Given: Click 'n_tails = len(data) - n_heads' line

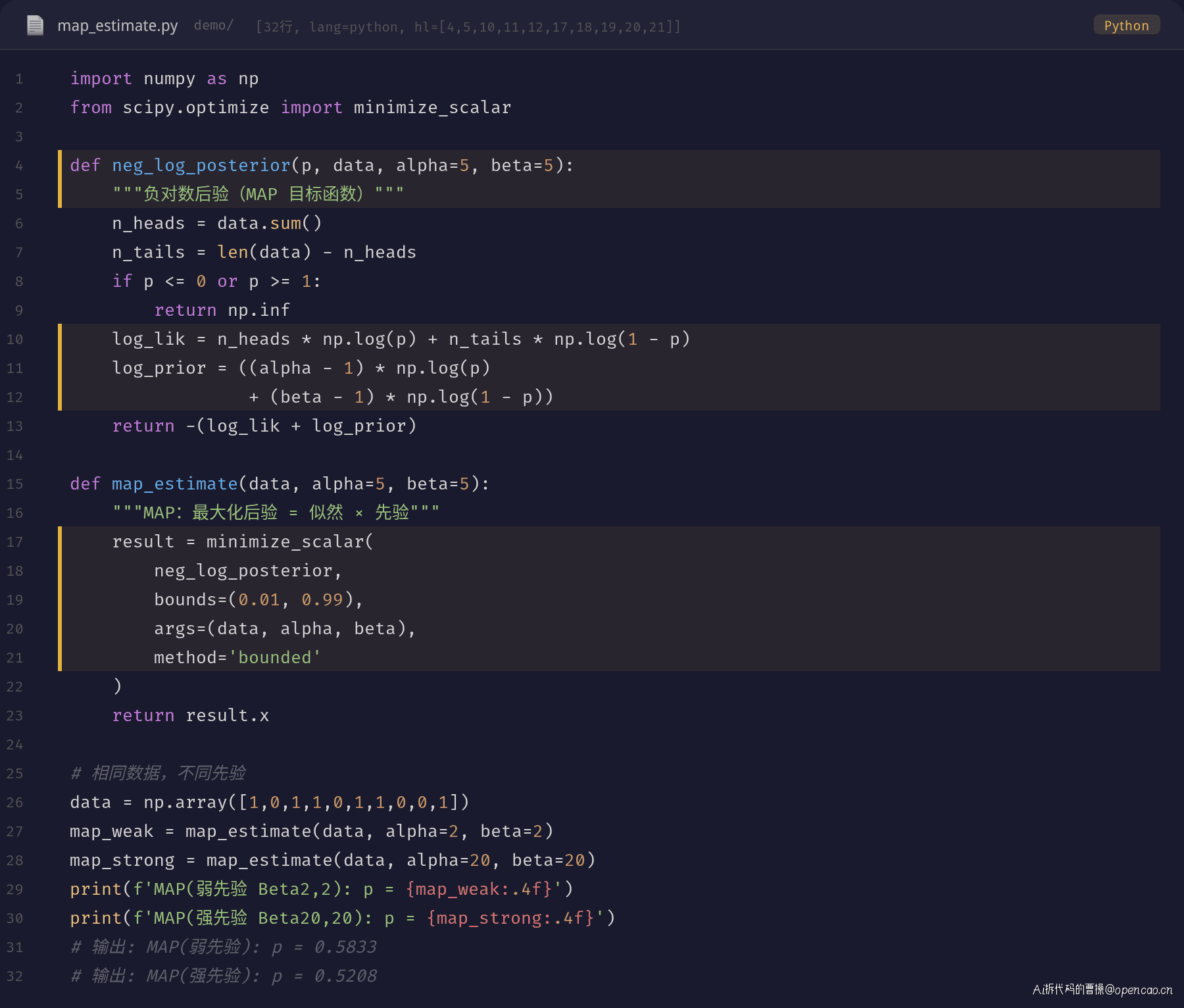Looking at the screenshot, I should click(264, 253).
